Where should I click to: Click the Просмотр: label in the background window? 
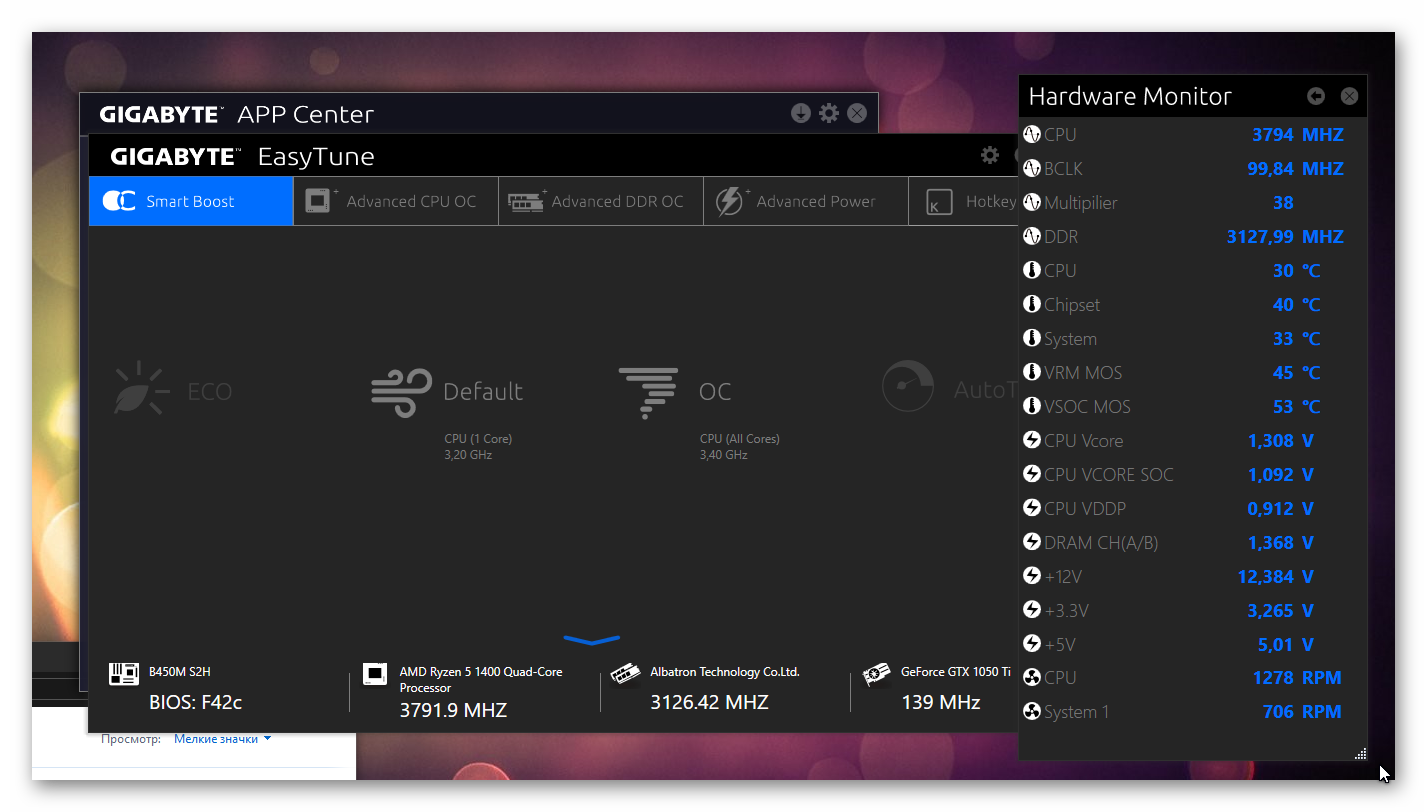131,739
